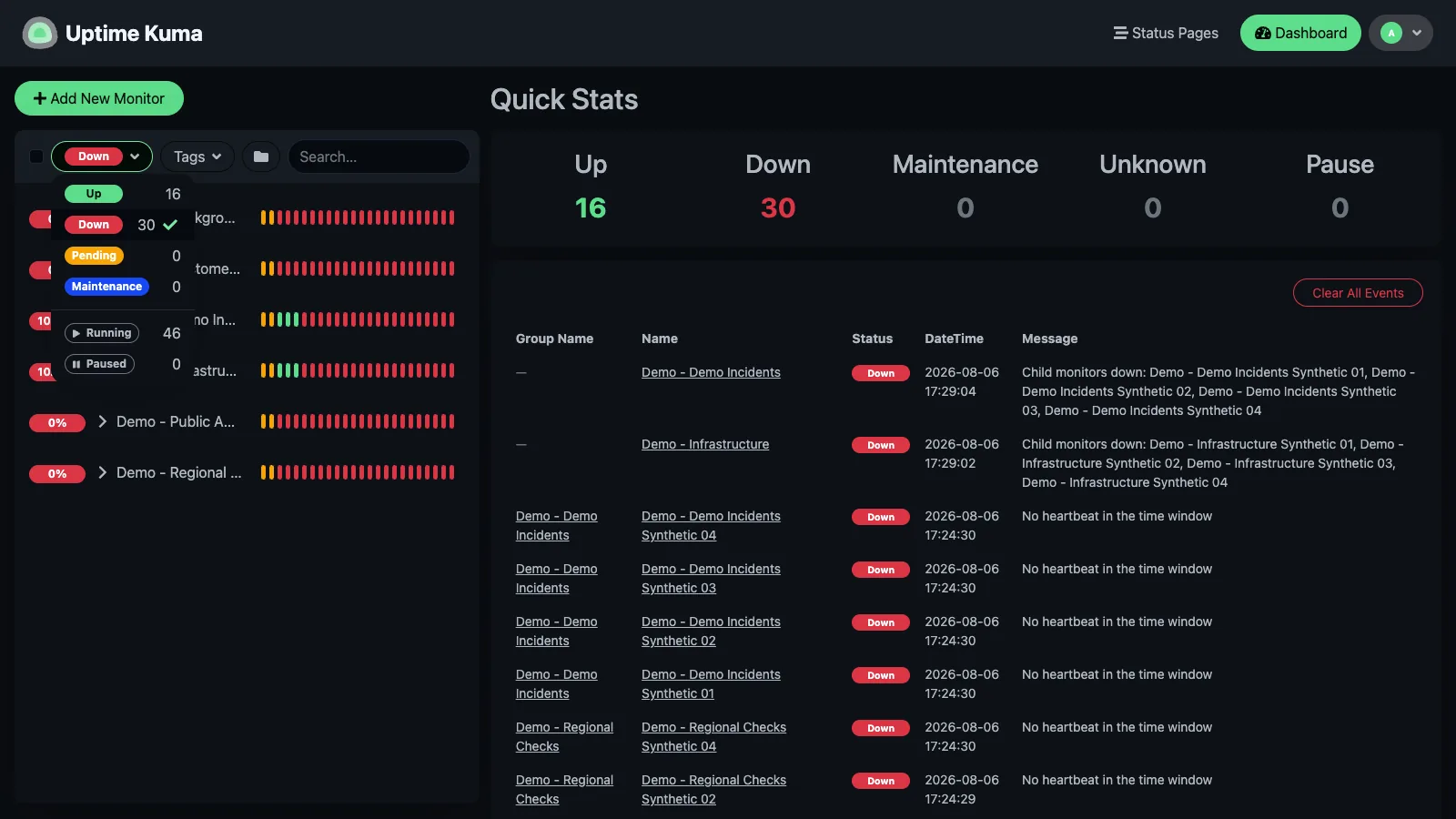Screen dimensions: 1456x819
Task: Open Demo - Infrastructure monitor link
Action: (705, 444)
